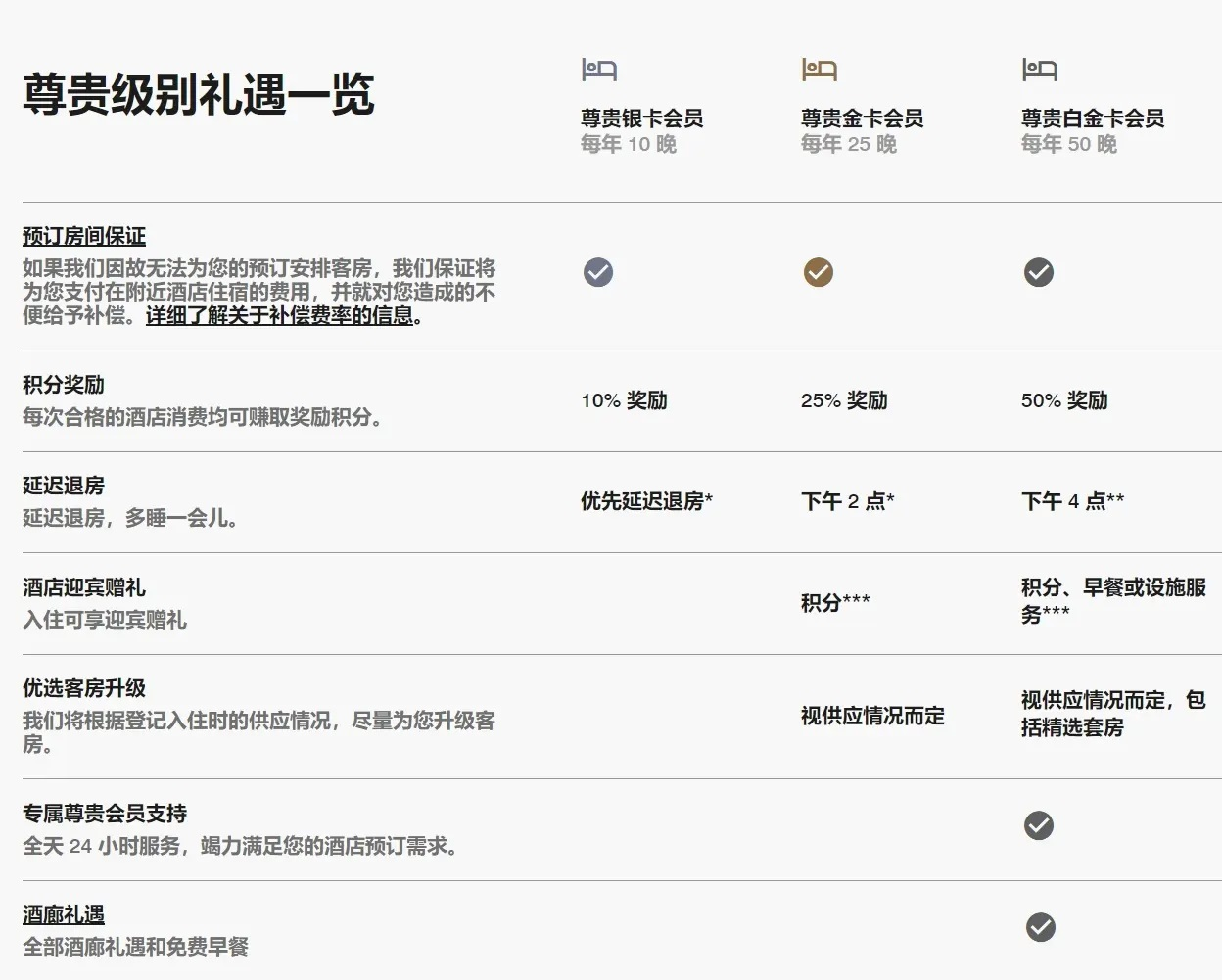Click the 优选客房升级 benefit row title
Viewport: 1222px width, 980px height.
pyautogui.click(x=84, y=688)
